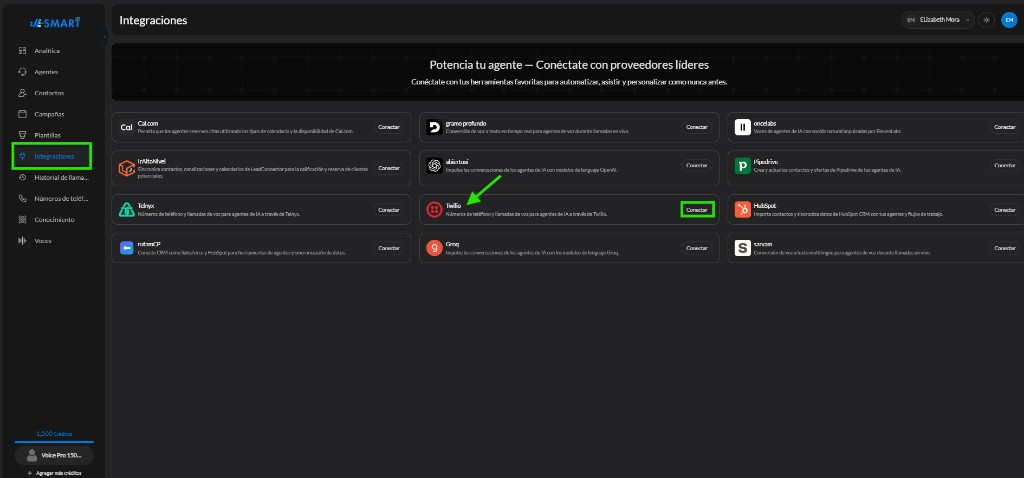Open Historial de llamadas in sidebar

click(x=52, y=178)
